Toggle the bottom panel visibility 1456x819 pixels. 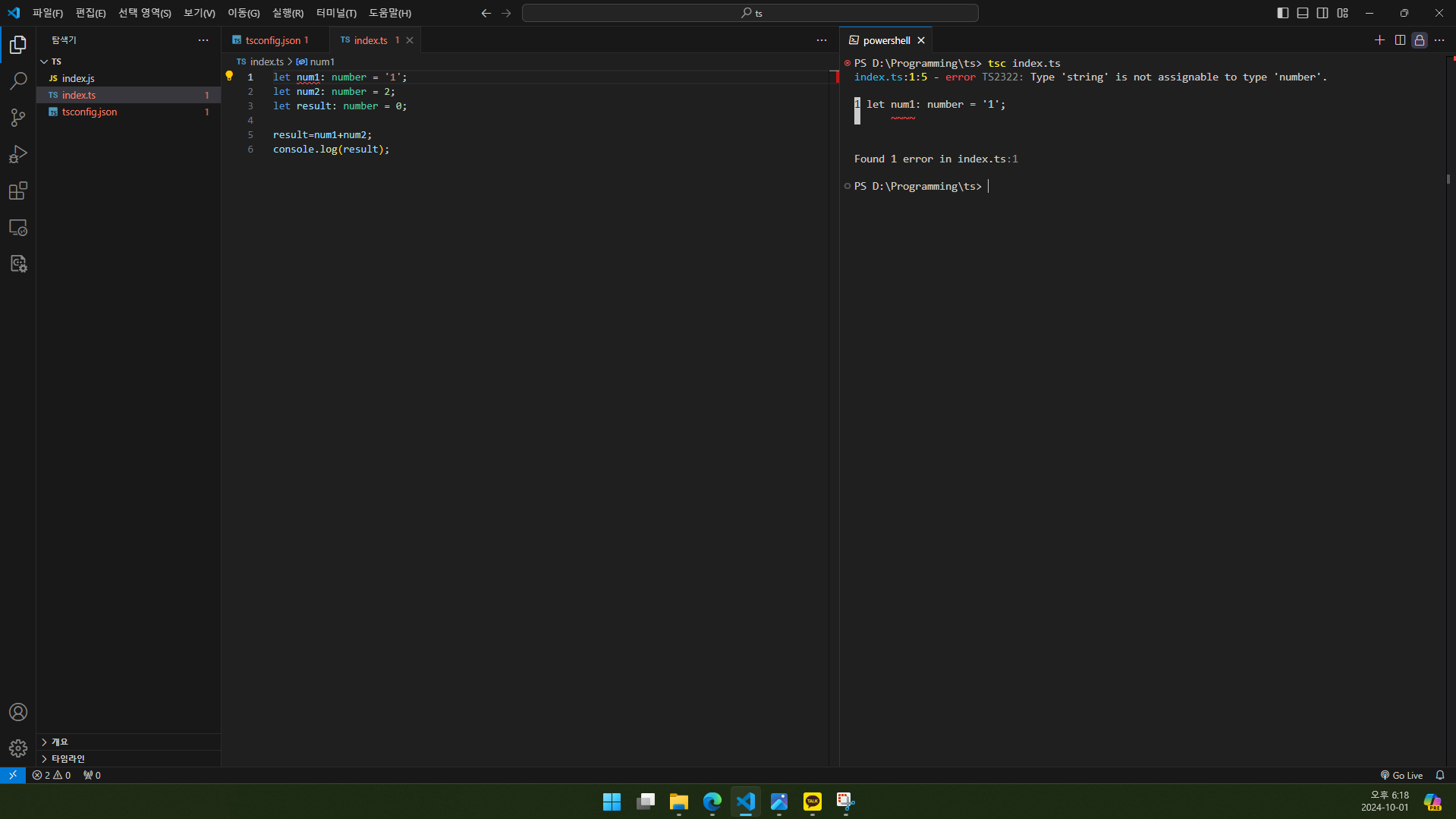point(1303,13)
